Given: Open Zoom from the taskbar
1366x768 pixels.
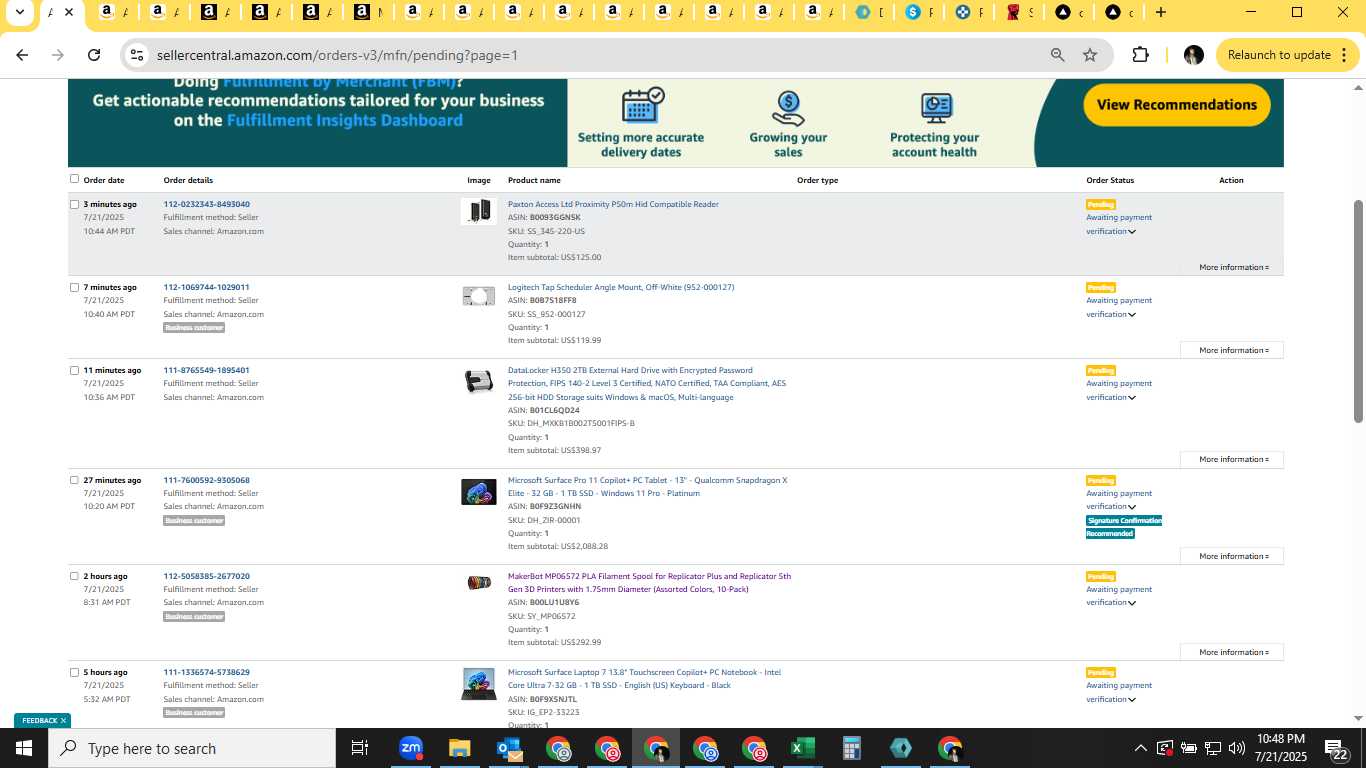Looking at the screenshot, I should coord(410,748).
